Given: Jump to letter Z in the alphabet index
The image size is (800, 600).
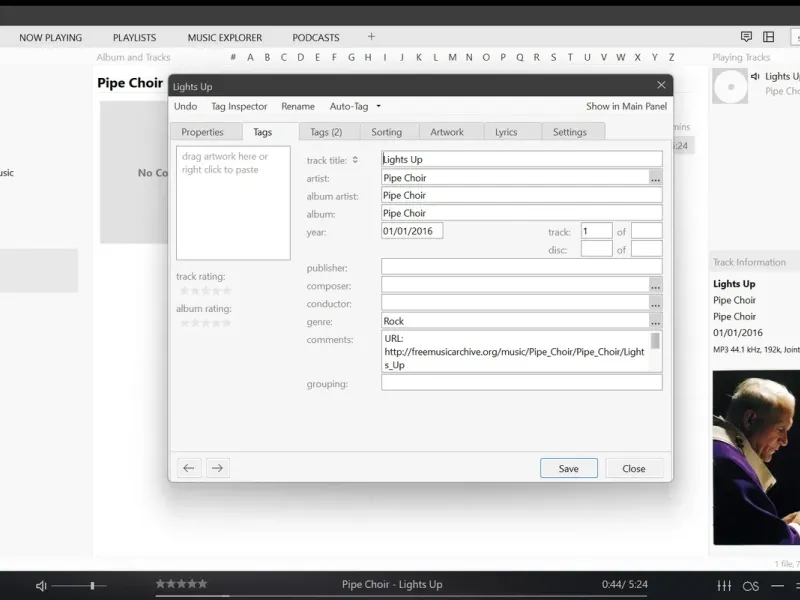Looking at the screenshot, I should [671, 58].
